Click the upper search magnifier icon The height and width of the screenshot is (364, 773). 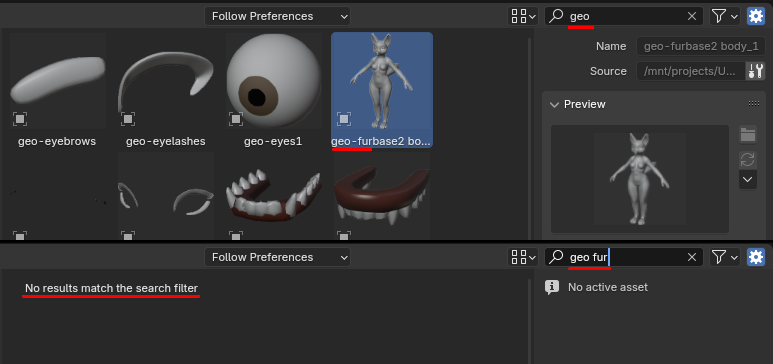coord(556,16)
